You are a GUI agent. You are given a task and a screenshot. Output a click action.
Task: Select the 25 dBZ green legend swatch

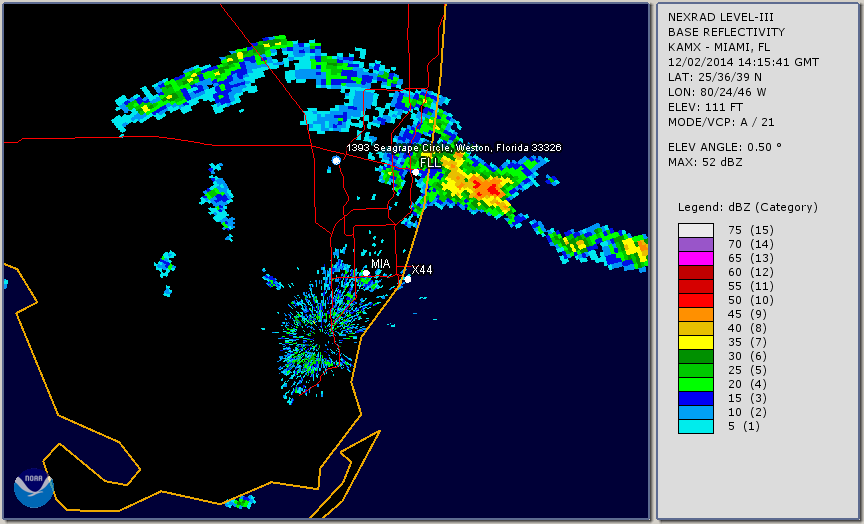click(x=696, y=370)
